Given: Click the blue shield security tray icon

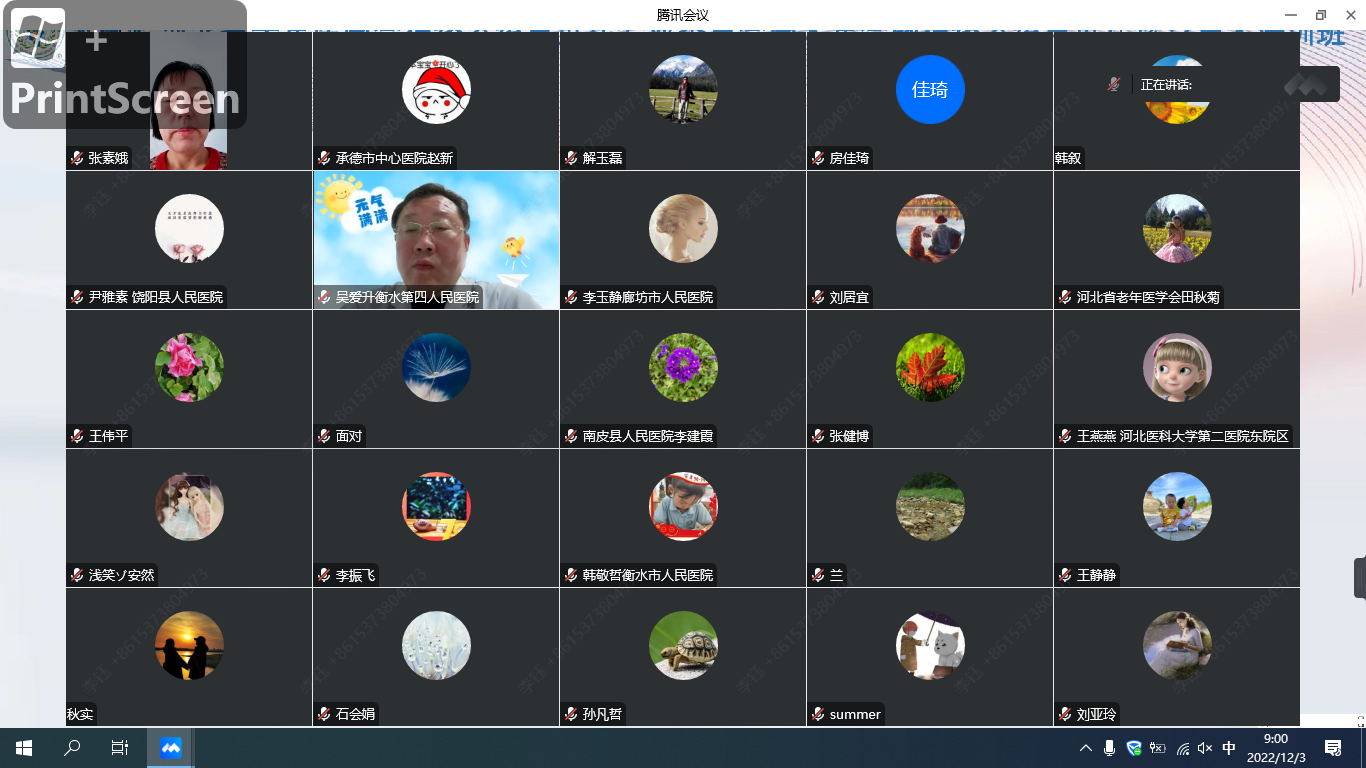Looking at the screenshot, I should tap(1134, 748).
